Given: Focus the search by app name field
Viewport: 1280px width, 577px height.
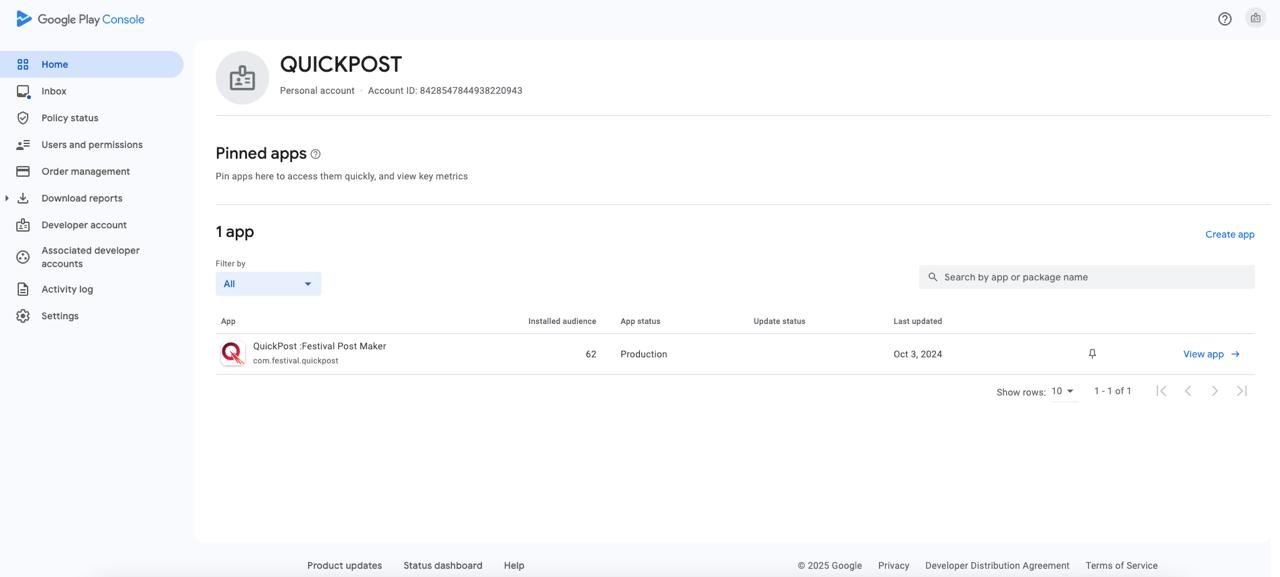Looking at the screenshot, I should pos(1087,277).
